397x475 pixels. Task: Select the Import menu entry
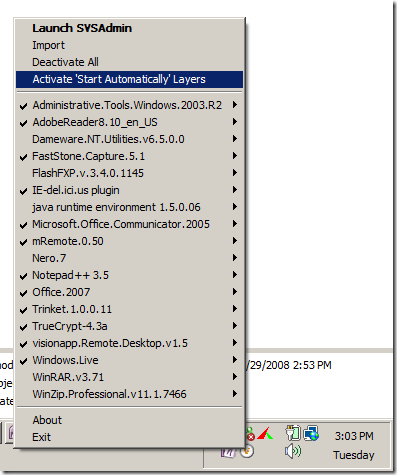pos(129,45)
